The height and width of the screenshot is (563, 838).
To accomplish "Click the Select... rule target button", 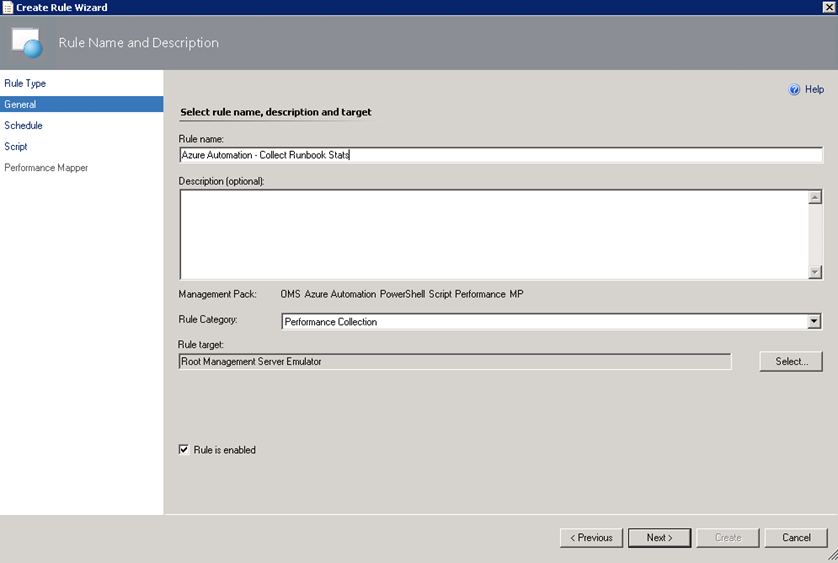I will click(791, 361).
